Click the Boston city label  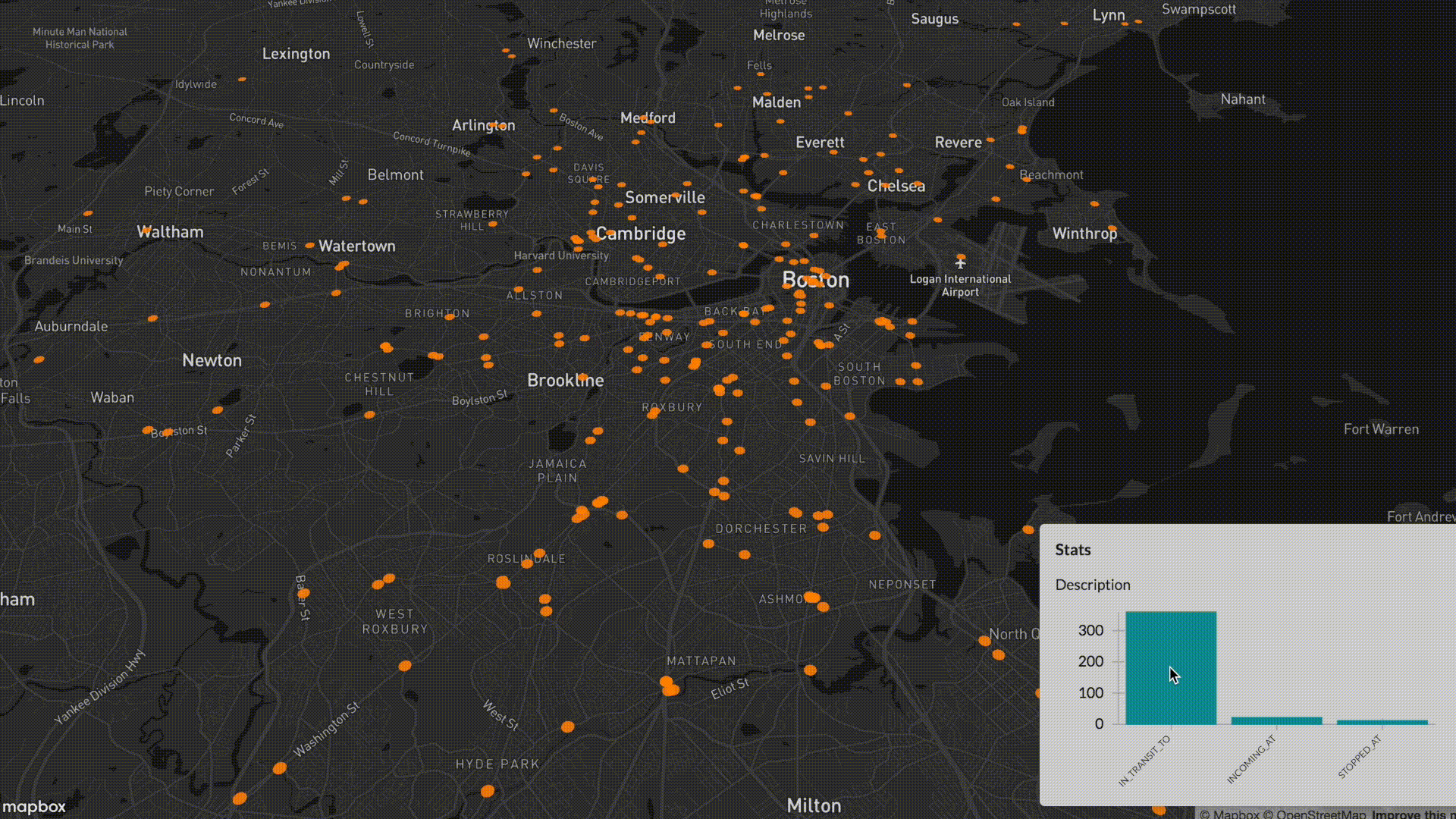point(815,281)
